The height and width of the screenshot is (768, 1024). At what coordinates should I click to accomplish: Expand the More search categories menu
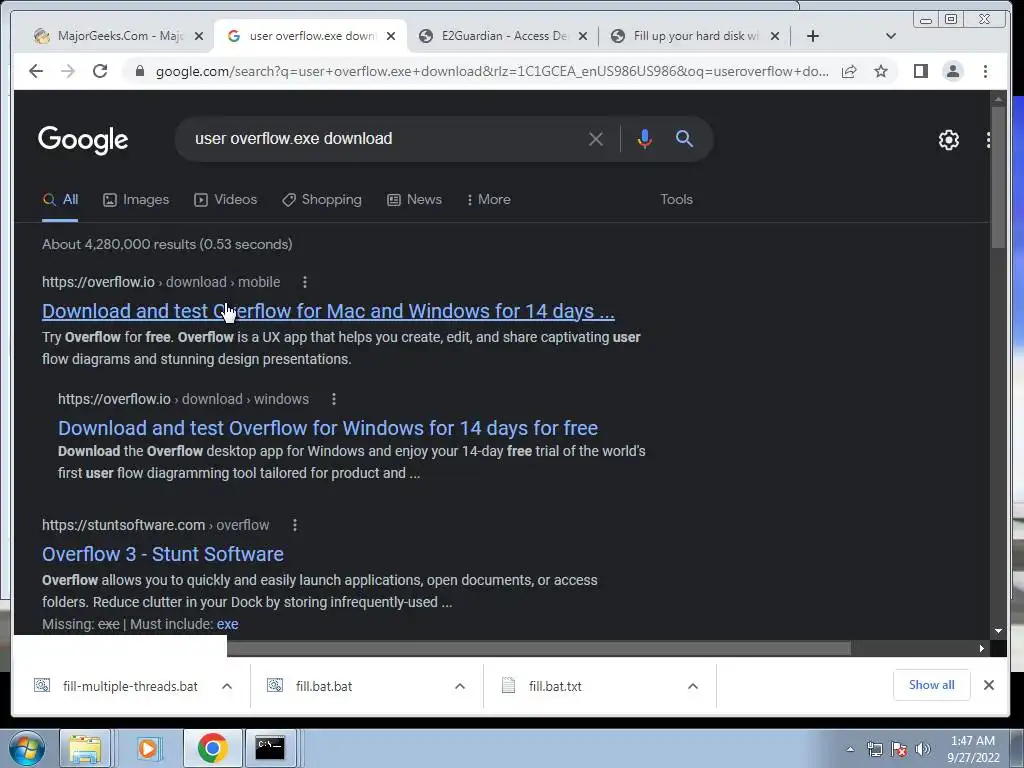pyautogui.click(x=488, y=200)
